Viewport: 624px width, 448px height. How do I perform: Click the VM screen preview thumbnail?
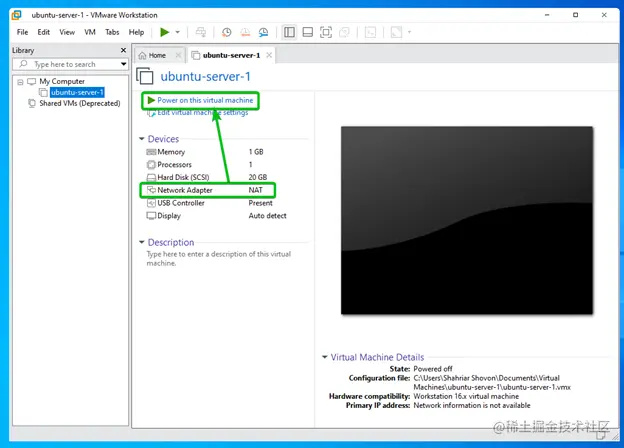tap(467, 220)
